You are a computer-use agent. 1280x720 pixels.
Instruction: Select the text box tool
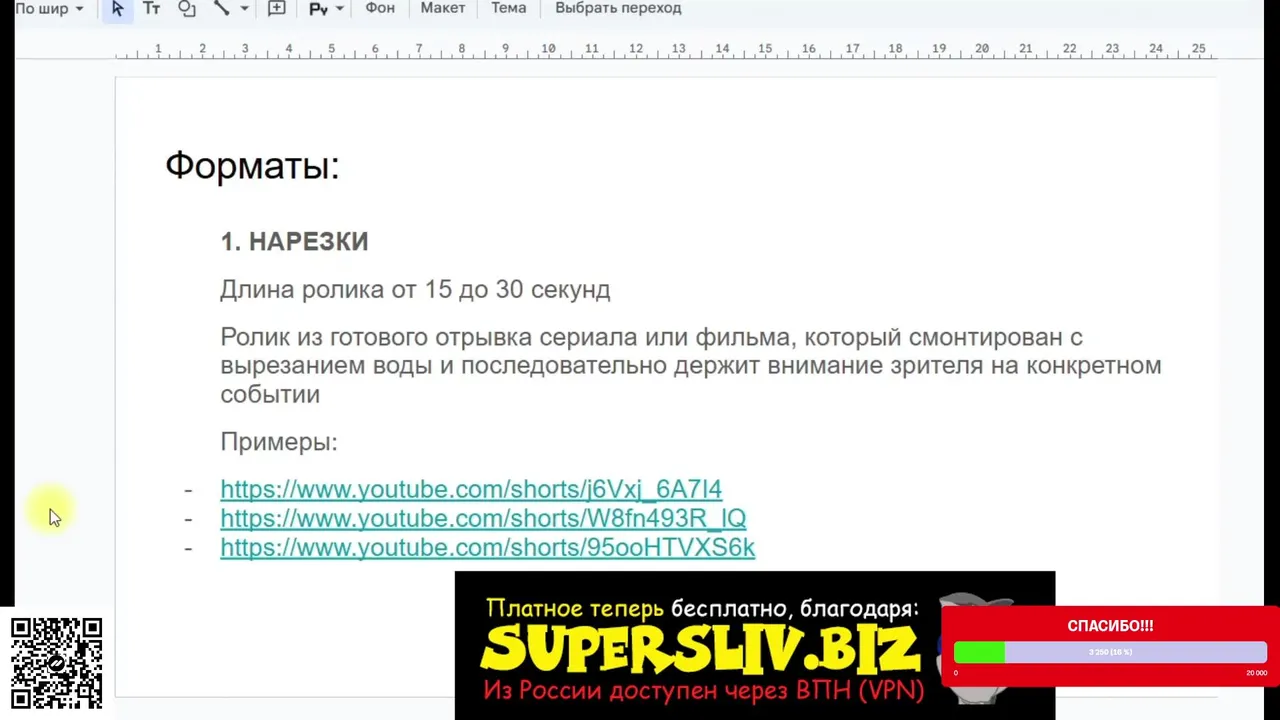tap(151, 8)
